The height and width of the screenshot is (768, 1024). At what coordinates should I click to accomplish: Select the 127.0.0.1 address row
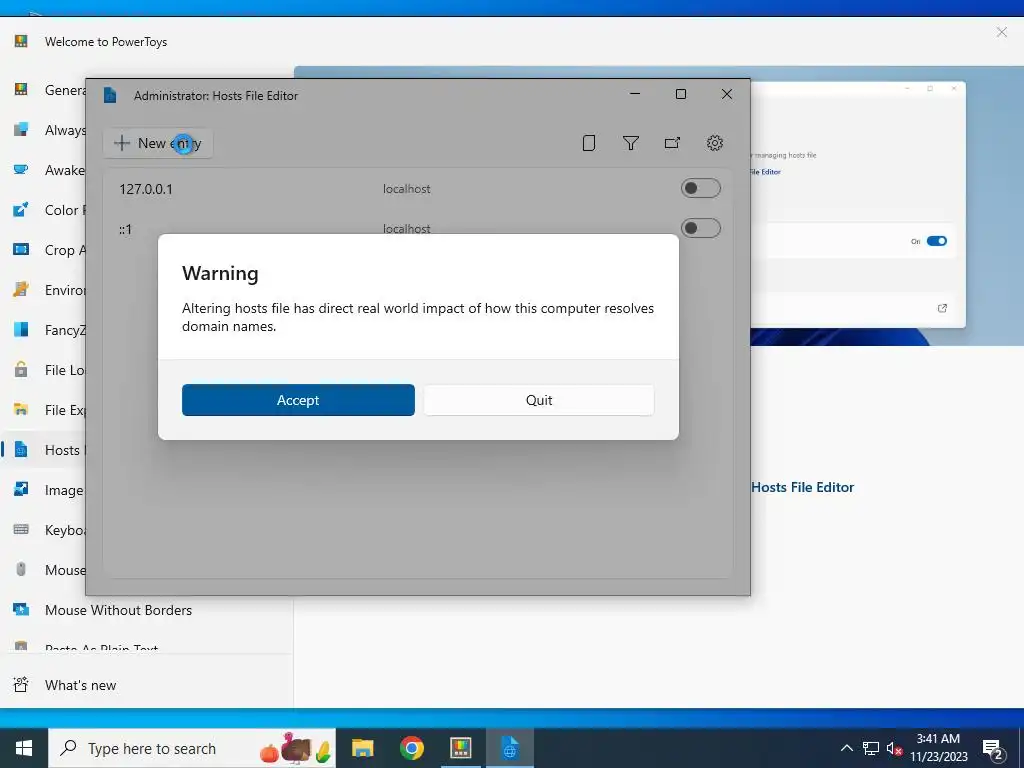pos(418,189)
